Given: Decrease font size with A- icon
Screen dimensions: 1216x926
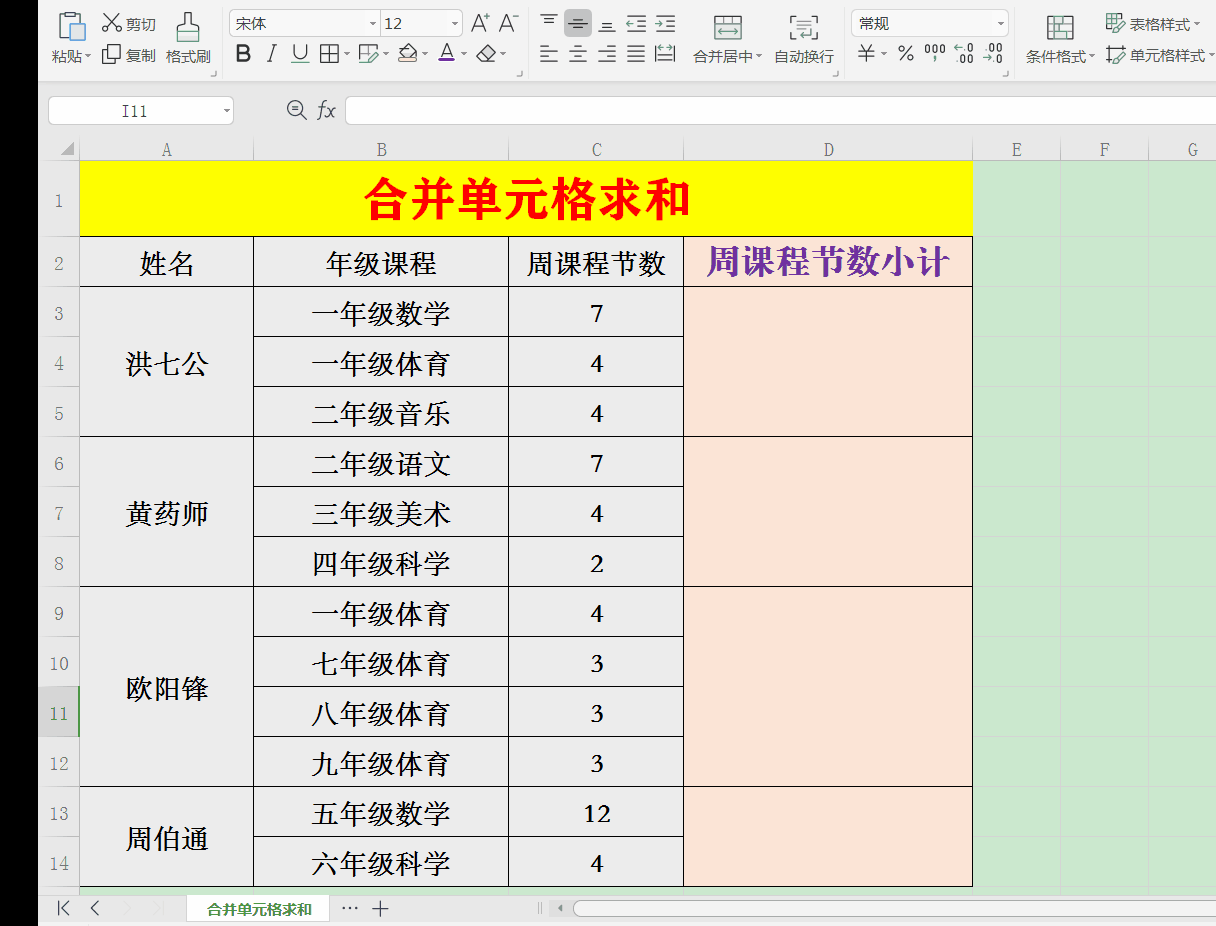Looking at the screenshot, I should tap(509, 23).
